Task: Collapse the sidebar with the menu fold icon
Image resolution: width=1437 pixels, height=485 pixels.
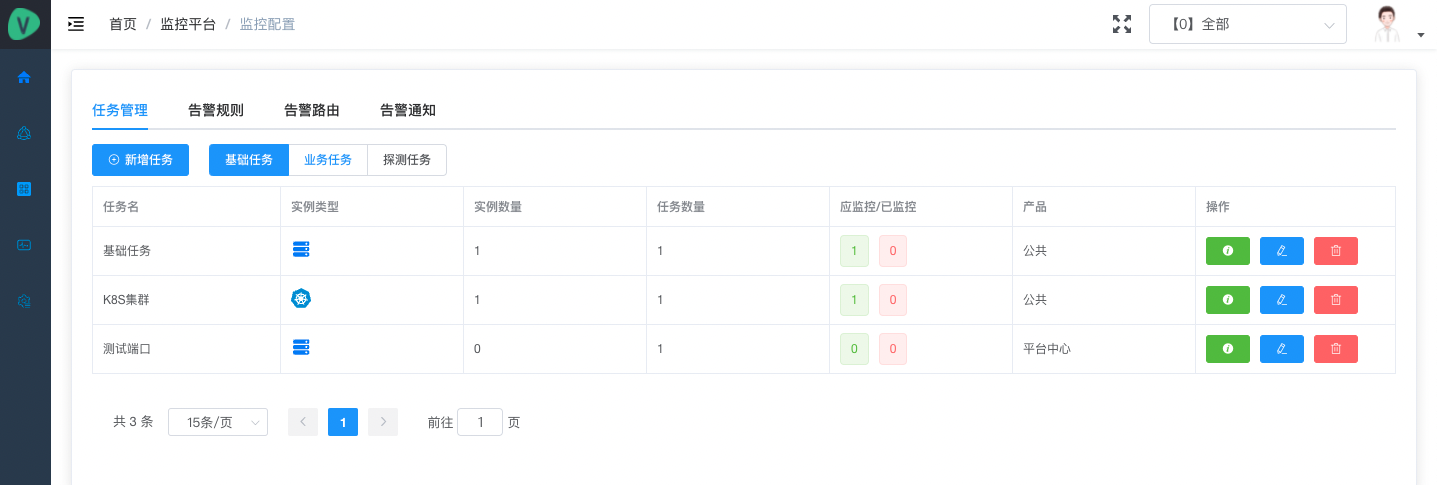Action: 76,24
